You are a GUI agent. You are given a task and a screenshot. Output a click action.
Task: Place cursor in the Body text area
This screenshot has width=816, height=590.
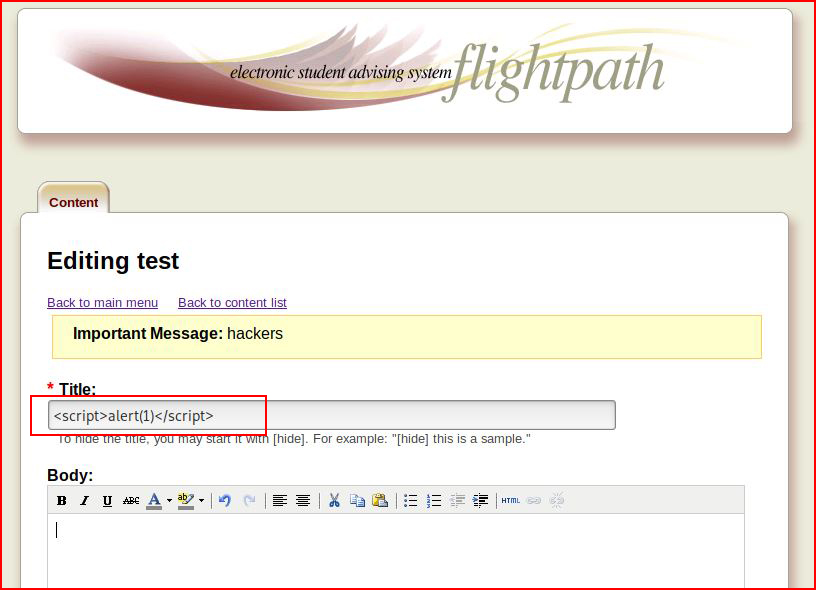coord(396,550)
